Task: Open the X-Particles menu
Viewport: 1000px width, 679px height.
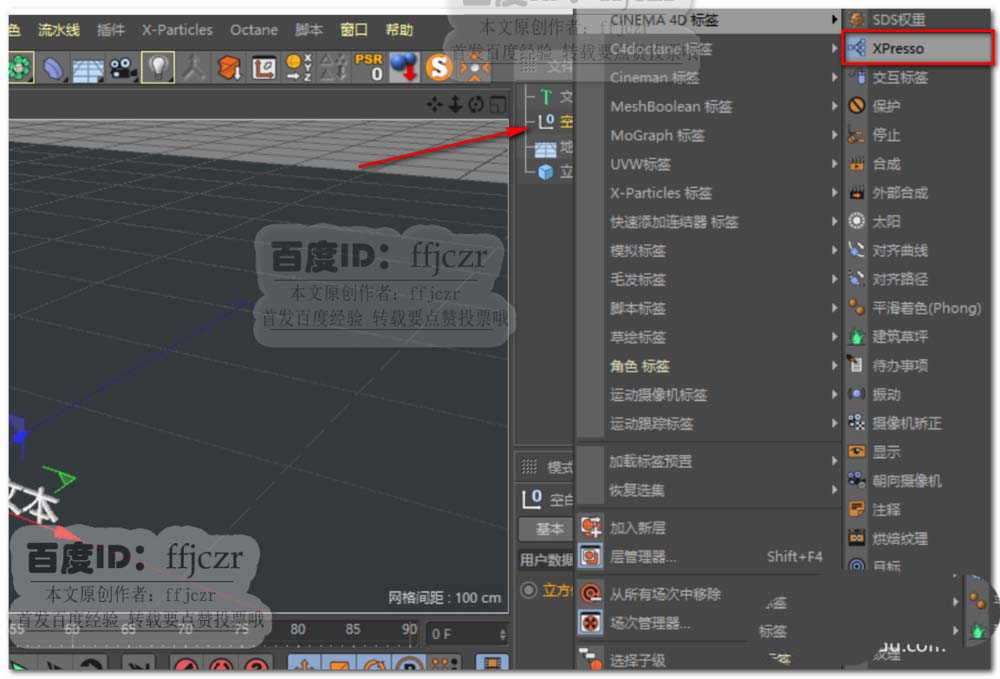Action: (177, 30)
